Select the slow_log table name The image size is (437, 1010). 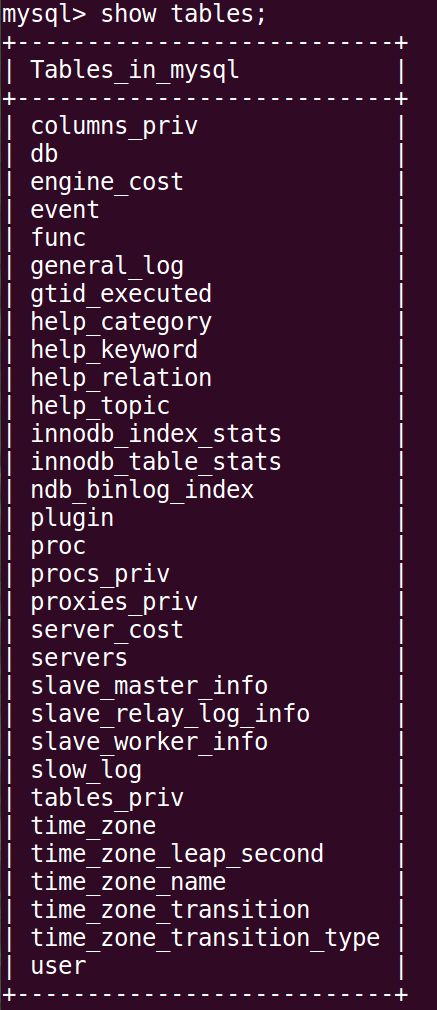pyautogui.click(x=86, y=770)
